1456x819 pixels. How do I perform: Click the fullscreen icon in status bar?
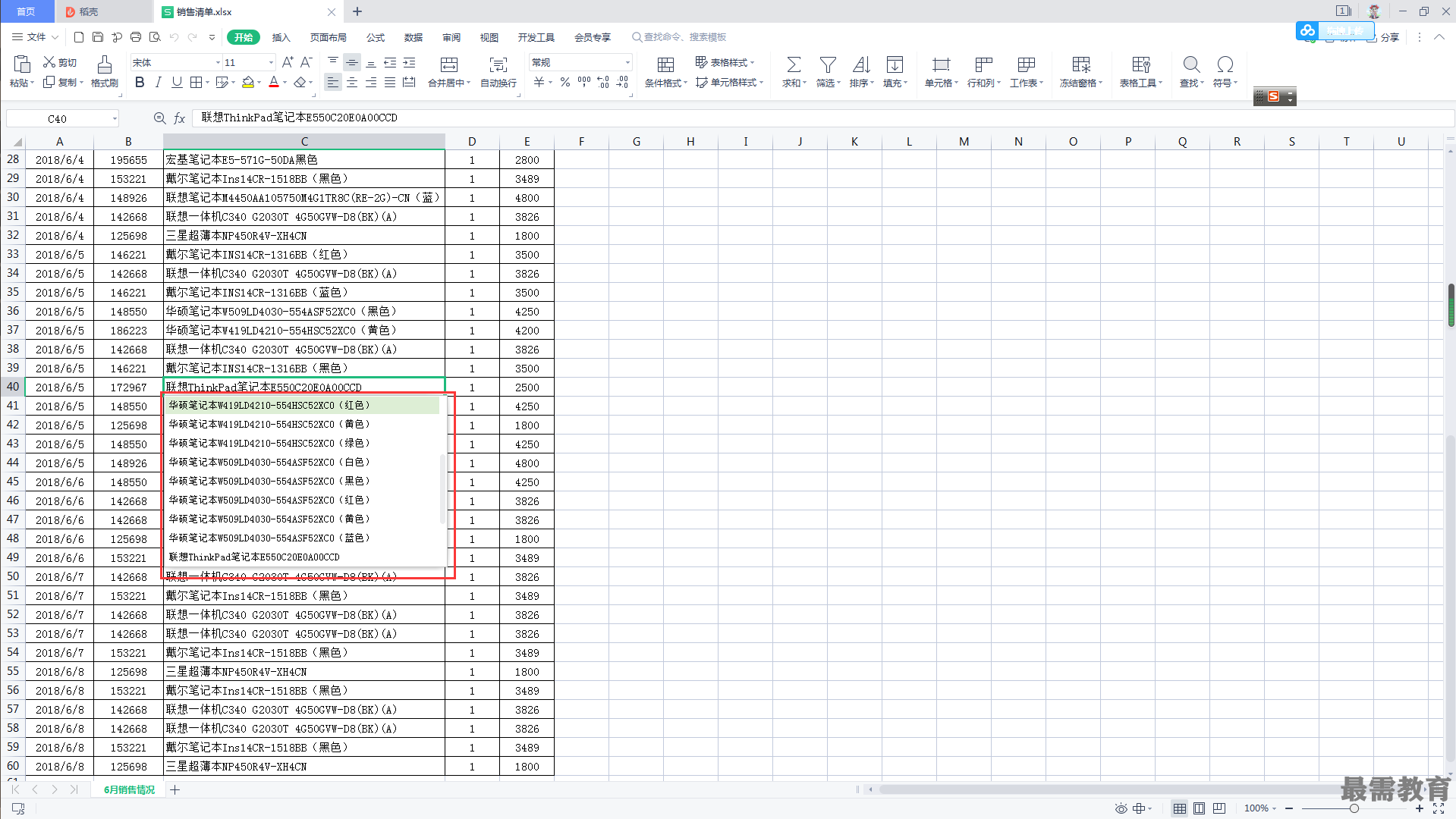(x=1439, y=808)
